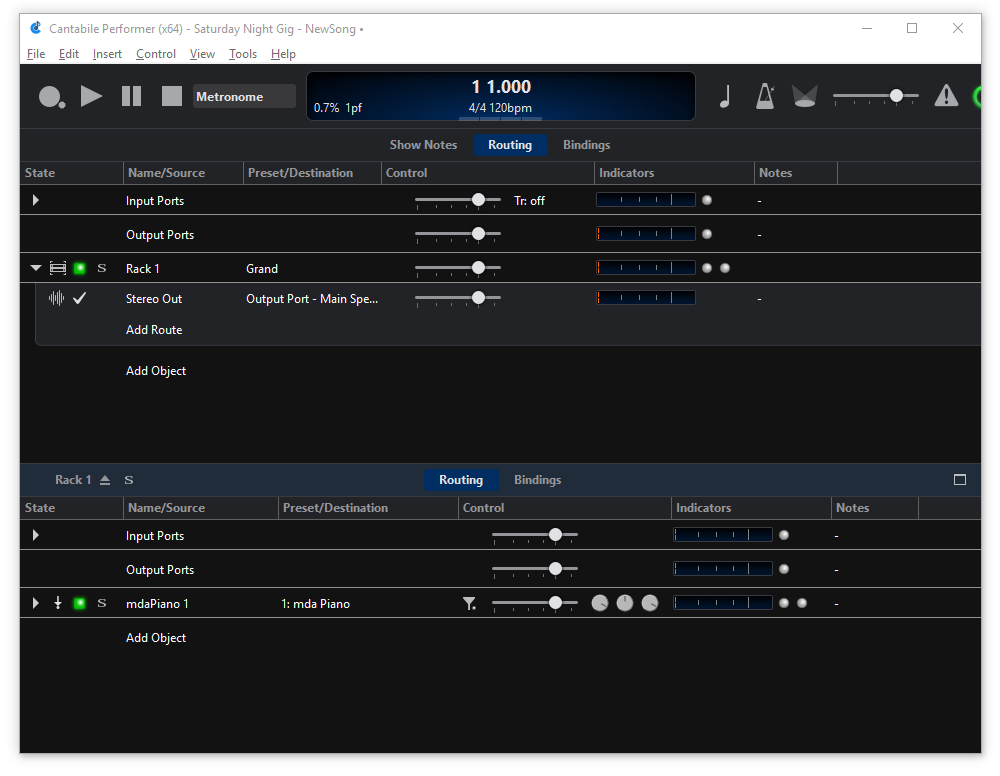This screenshot has width=1000, height=776.
Task: Open the Rack 1 panel Bindings tab
Action: (538, 480)
